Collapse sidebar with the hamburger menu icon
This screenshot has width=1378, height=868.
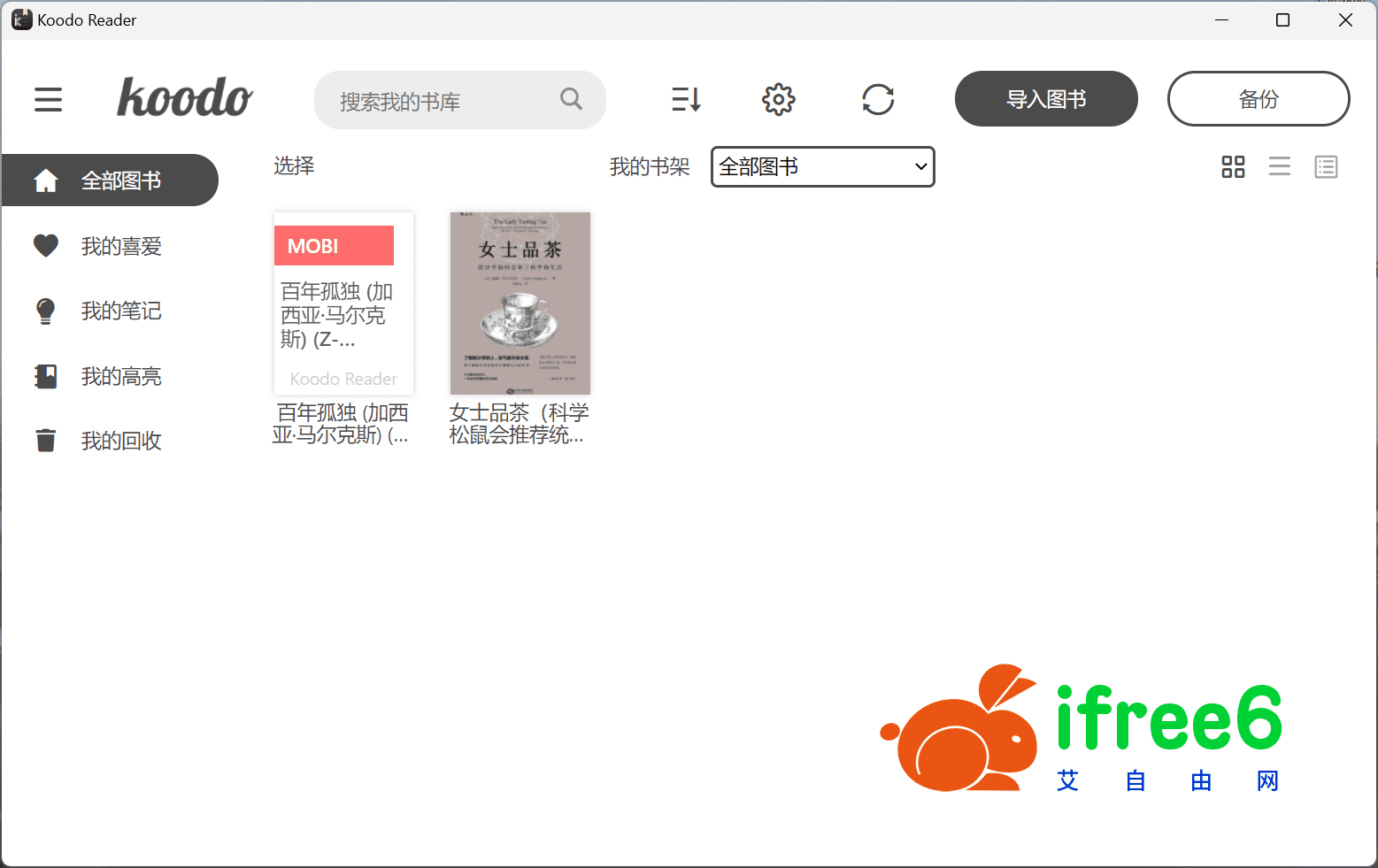(x=49, y=99)
